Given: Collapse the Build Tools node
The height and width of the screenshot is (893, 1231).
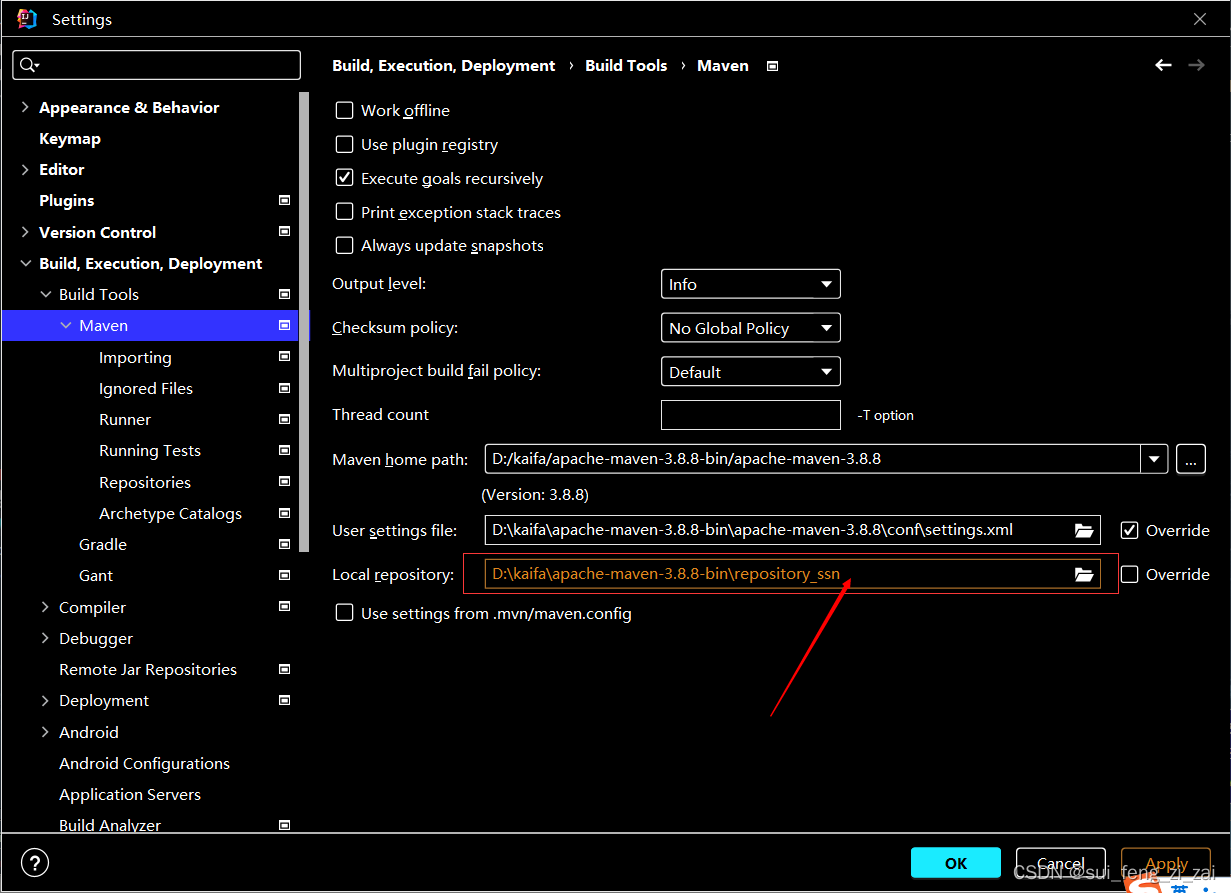Looking at the screenshot, I should point(45,294).
